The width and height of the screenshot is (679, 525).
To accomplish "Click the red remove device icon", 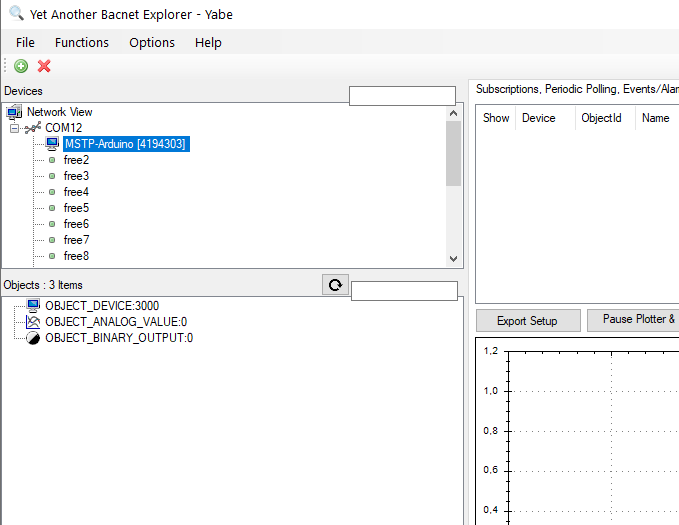I will tap(44, 66).
